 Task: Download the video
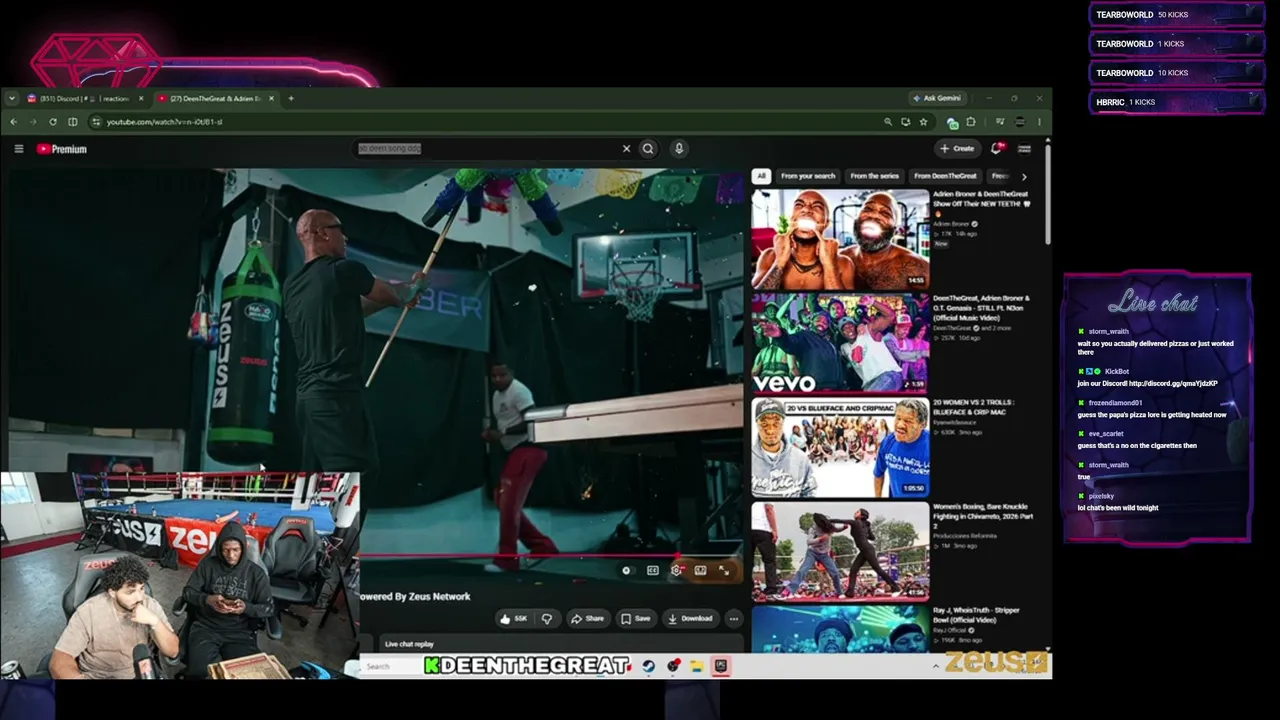(690, 619)
